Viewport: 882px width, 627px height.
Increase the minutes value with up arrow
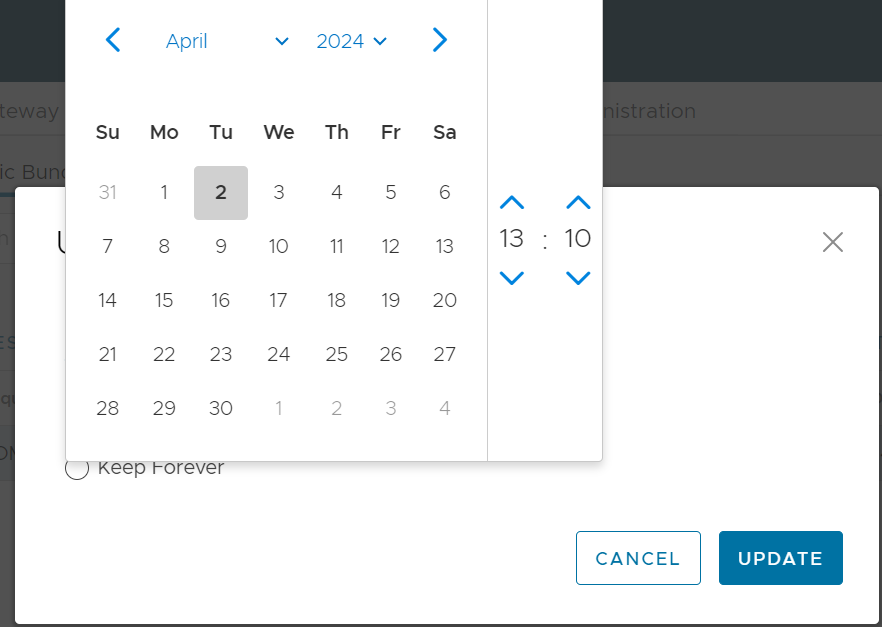(x=578, y=203)
